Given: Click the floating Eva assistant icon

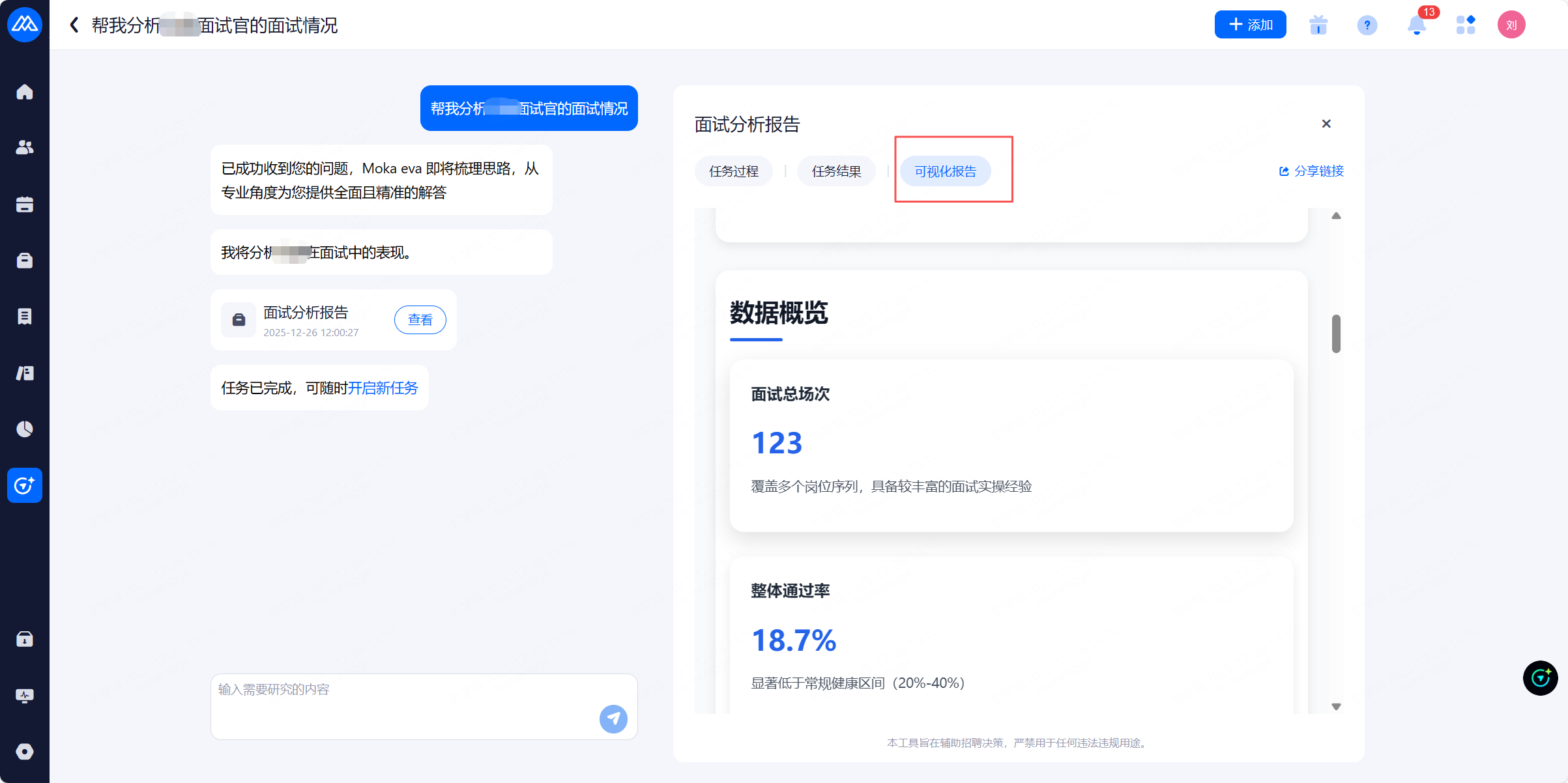Looking at the screenshot, I should (1540, 678).
